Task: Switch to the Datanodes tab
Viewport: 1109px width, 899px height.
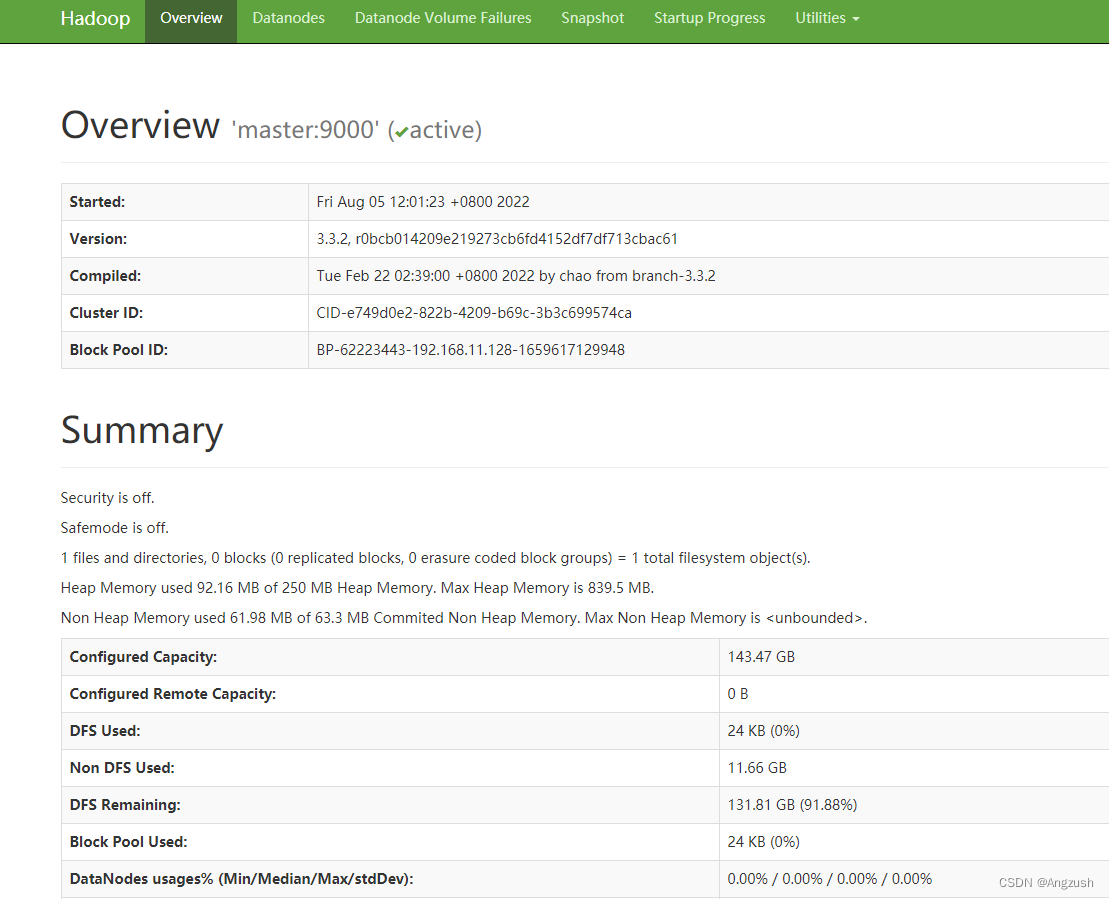Action: pos(289,18)
